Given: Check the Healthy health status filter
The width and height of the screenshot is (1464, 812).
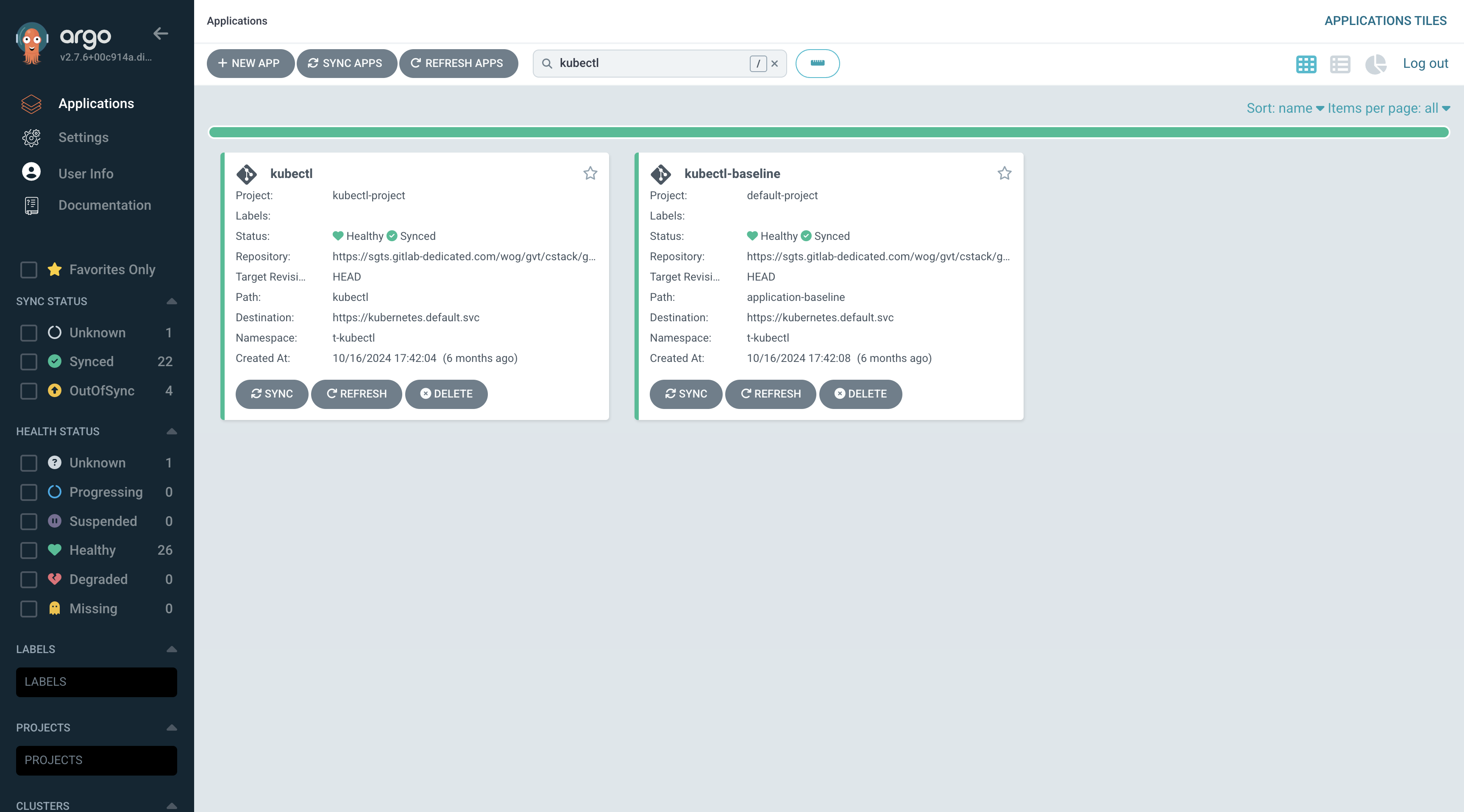Looking at the screenshot, I should click(28, 550).
